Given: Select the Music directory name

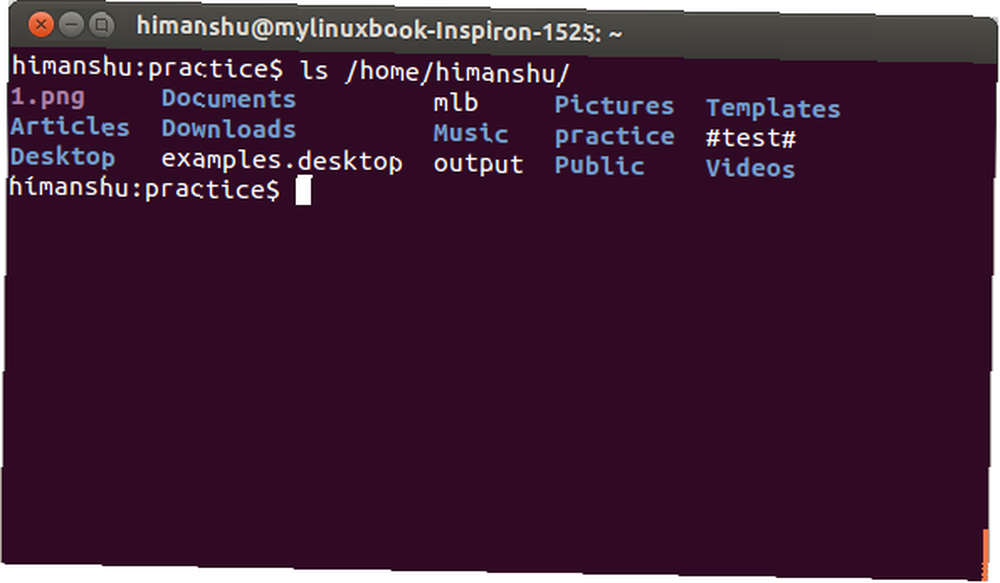Looking at the screenshot, I should (x=471, y=133).
